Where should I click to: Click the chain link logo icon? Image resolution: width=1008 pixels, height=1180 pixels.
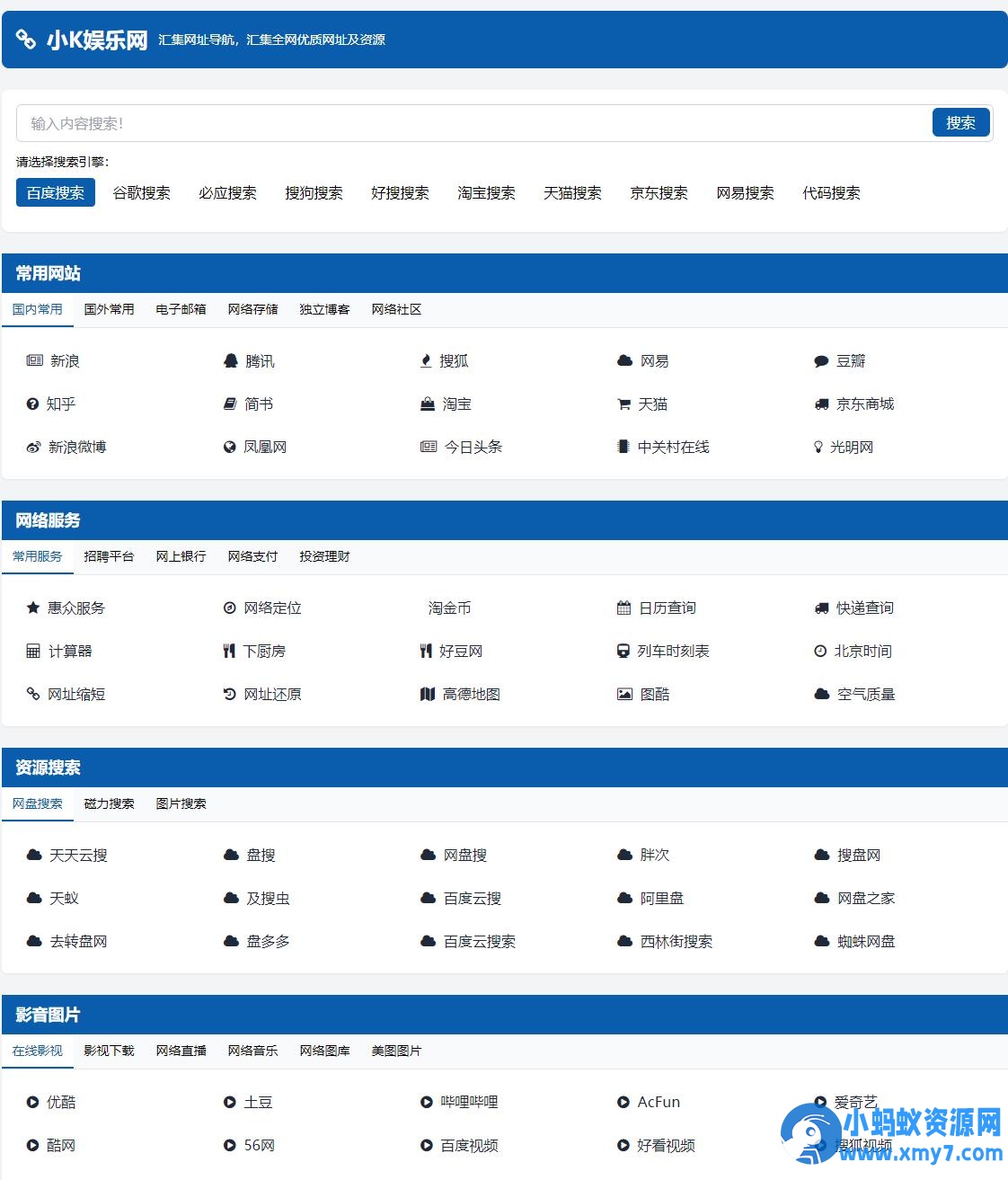(x=26, y=40)
